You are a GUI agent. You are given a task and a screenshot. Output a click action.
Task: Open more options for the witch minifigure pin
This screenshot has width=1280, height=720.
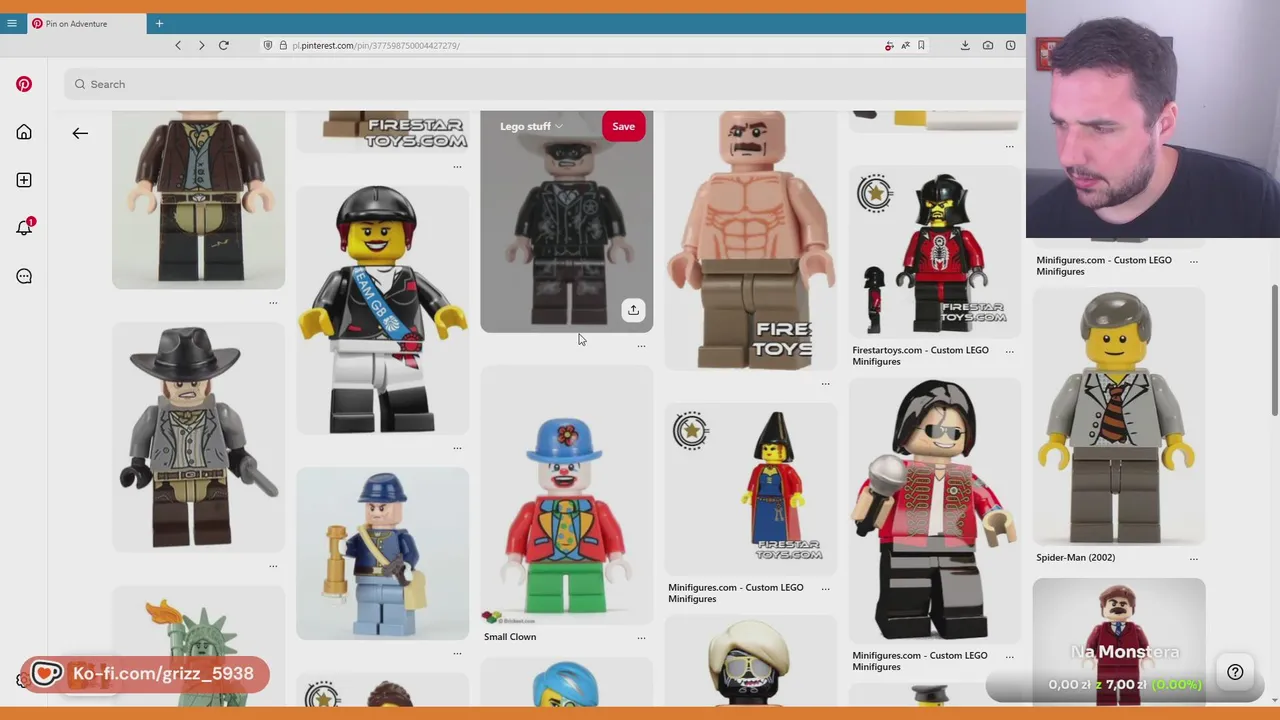tap(825, 588)
